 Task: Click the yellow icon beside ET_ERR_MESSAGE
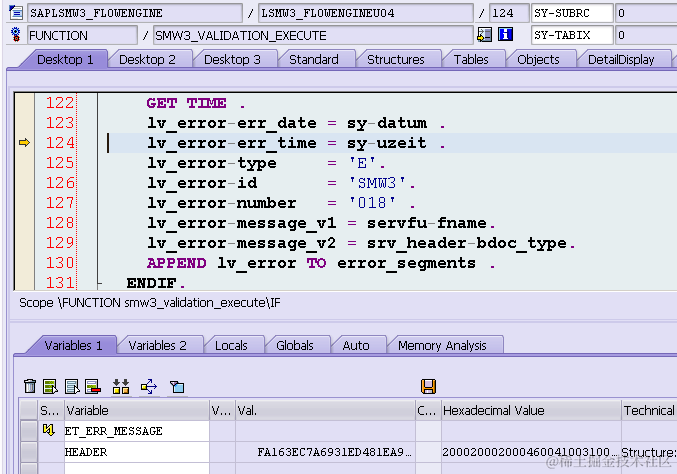(49, 430)
